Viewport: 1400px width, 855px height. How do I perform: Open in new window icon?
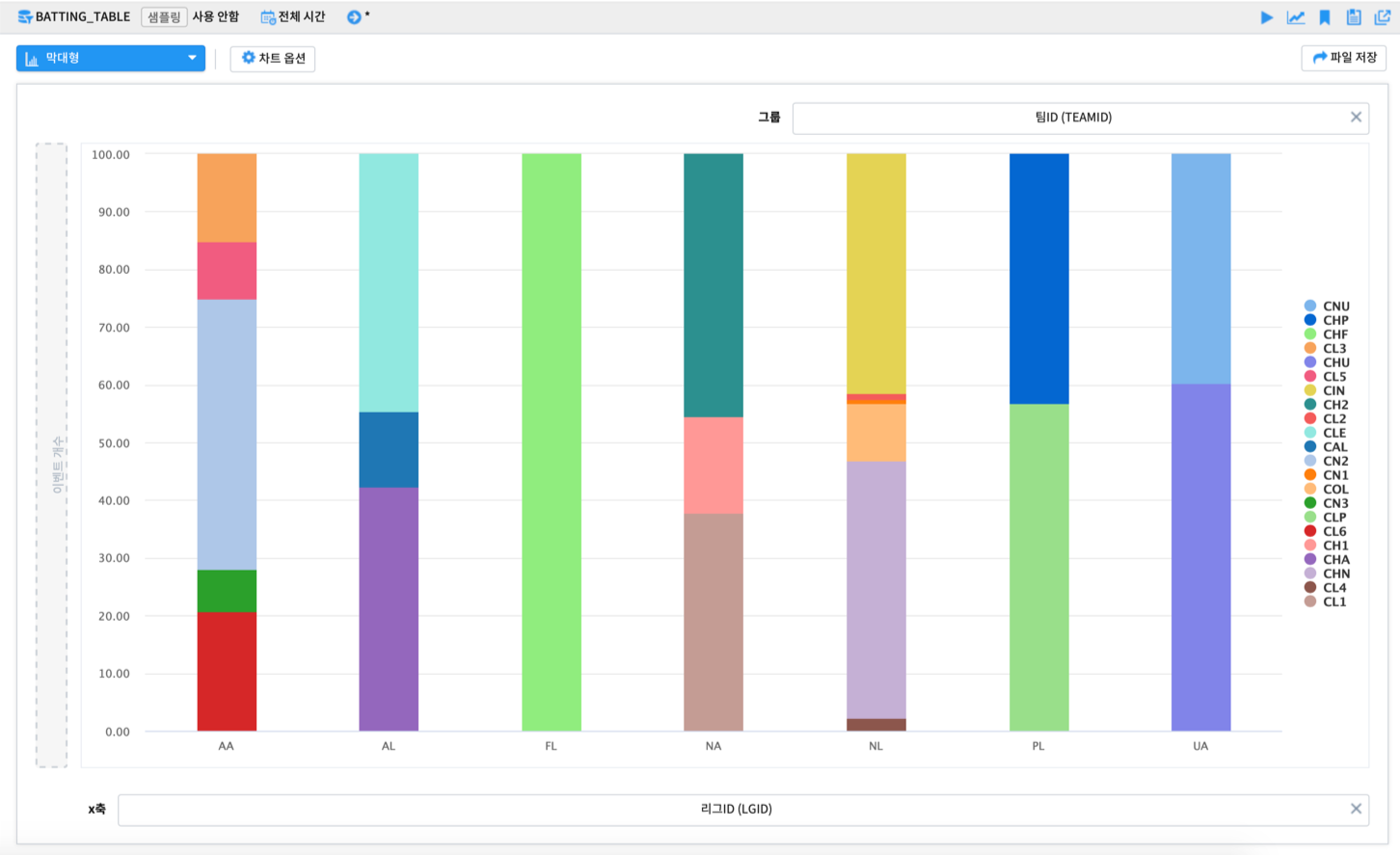(1383, 17)
